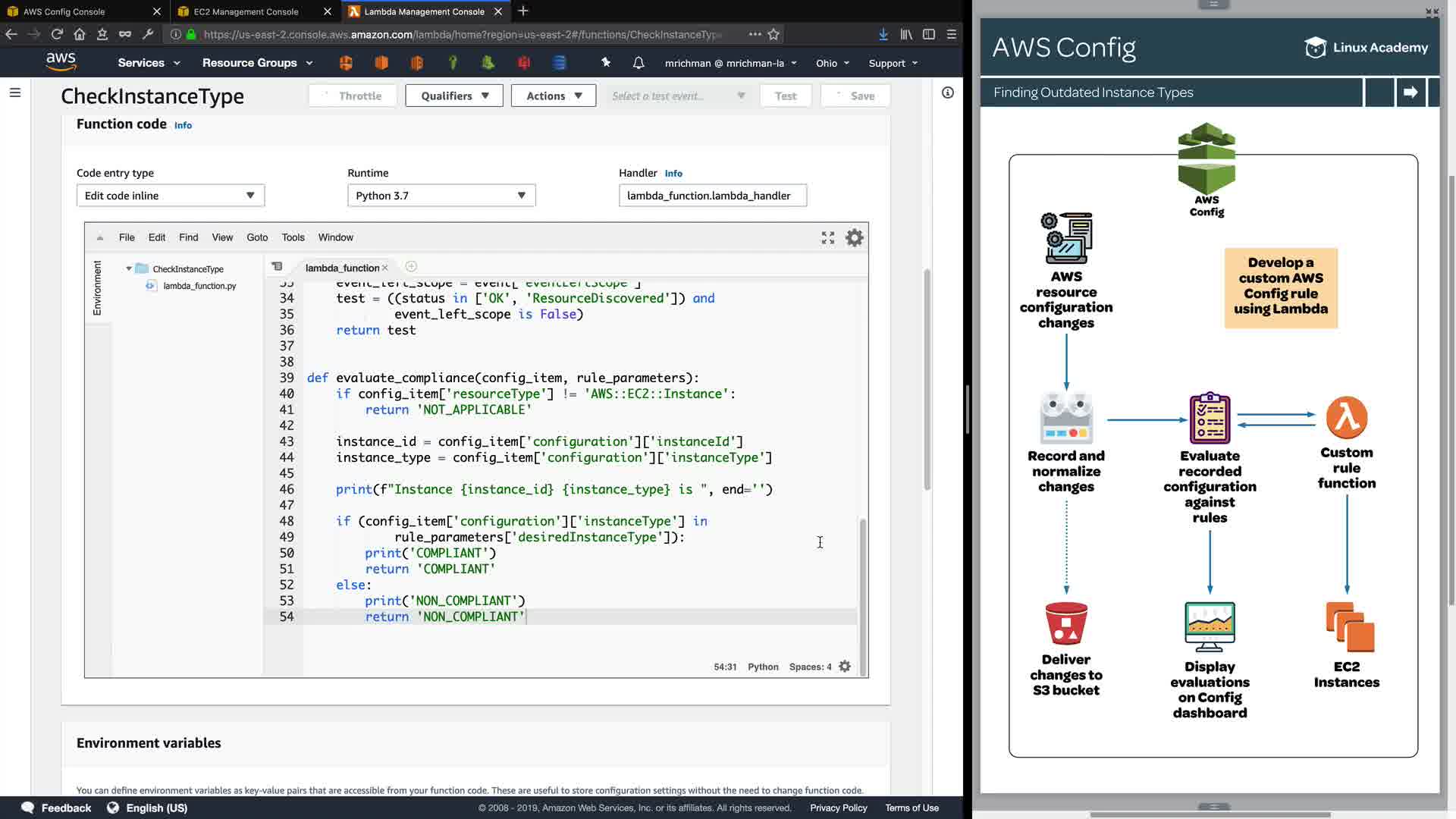1456x819 pixels.
Task: Click the Handler input field
Action: [712, 196]
